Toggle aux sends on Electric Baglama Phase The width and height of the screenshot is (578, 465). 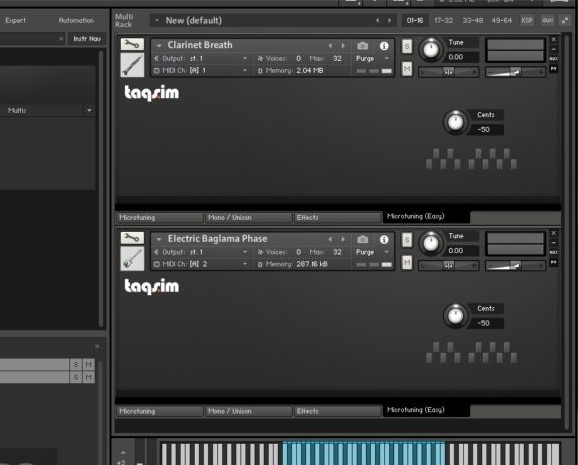tap(553, 252)
